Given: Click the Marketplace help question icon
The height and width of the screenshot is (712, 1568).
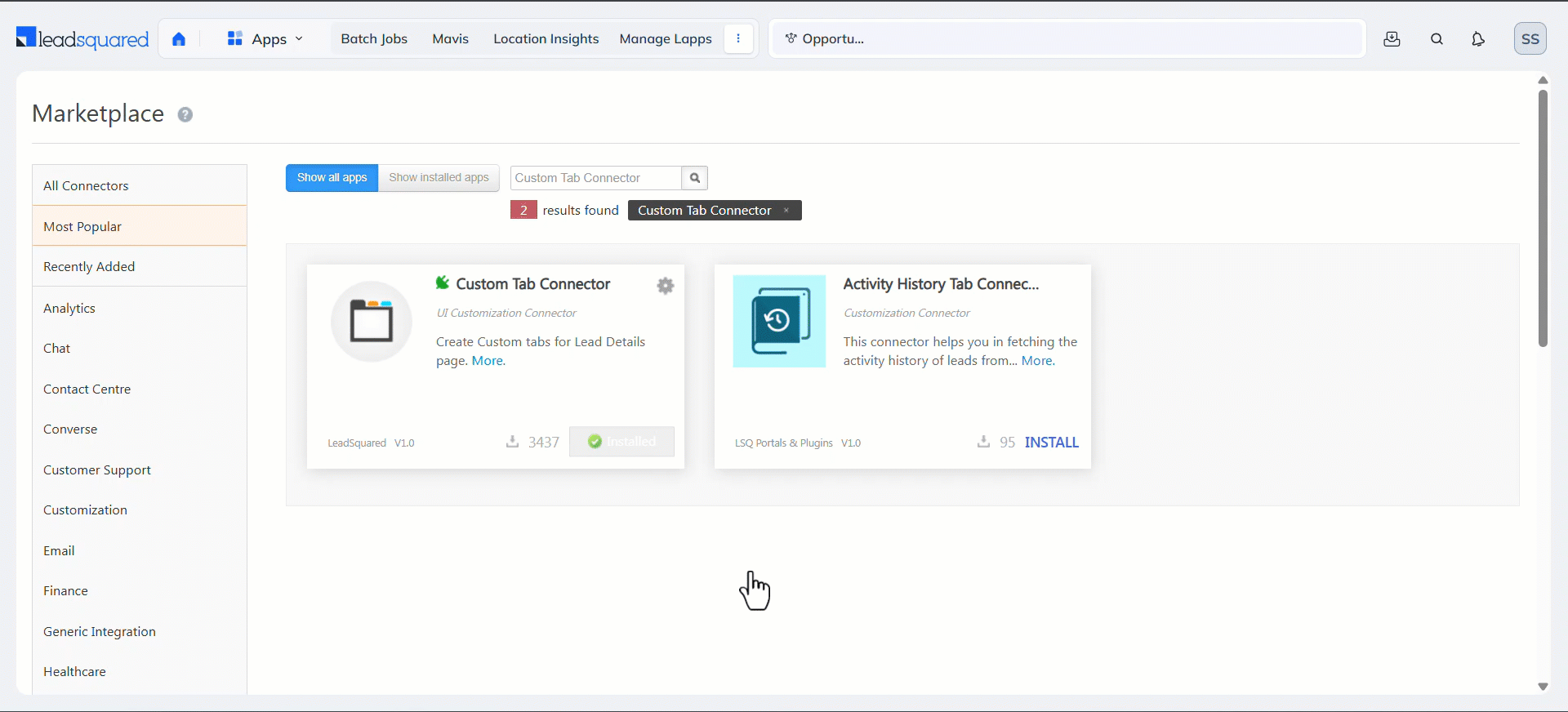Looking at the screenshot, I should coord(185,114).
